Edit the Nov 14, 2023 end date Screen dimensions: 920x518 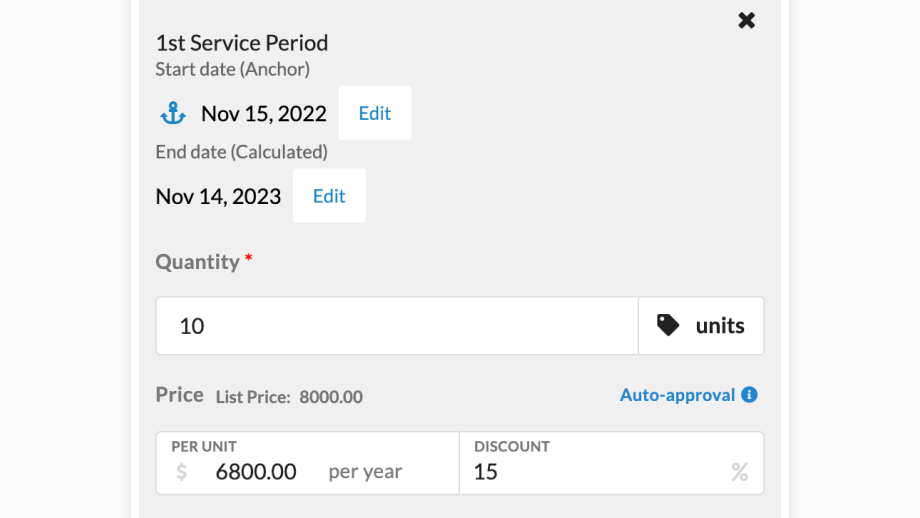329,196
